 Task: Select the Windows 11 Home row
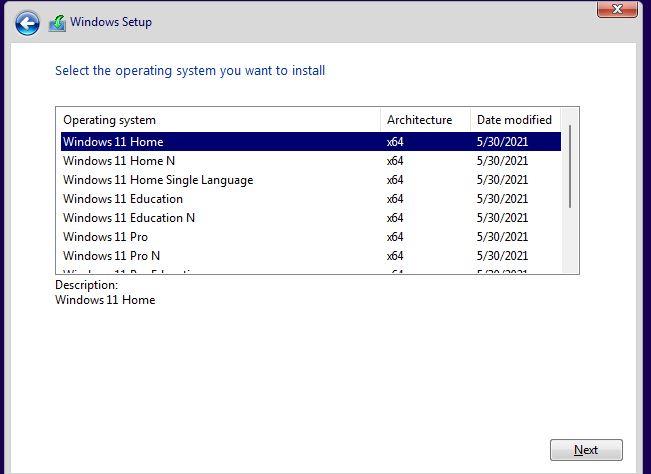(311, 142)
